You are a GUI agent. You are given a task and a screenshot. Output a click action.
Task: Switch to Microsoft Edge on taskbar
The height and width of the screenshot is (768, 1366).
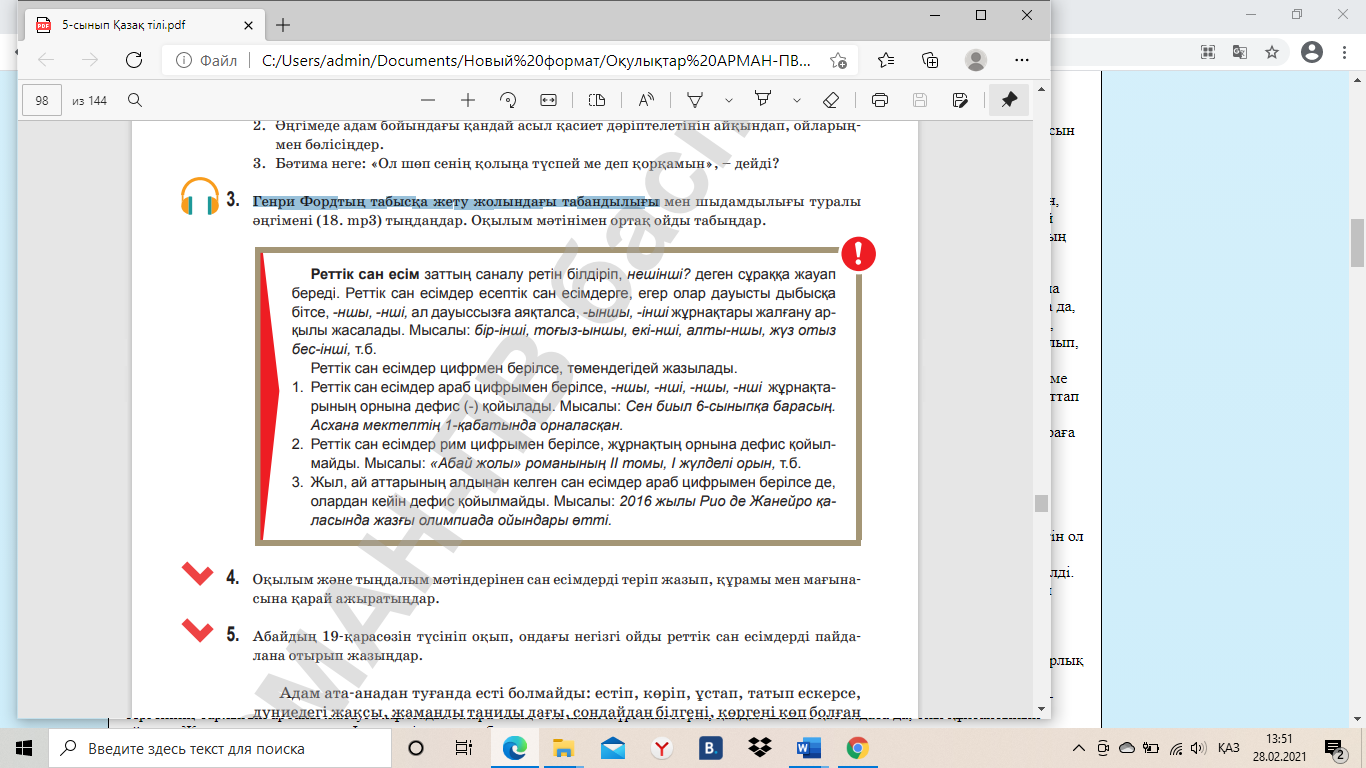515,748
